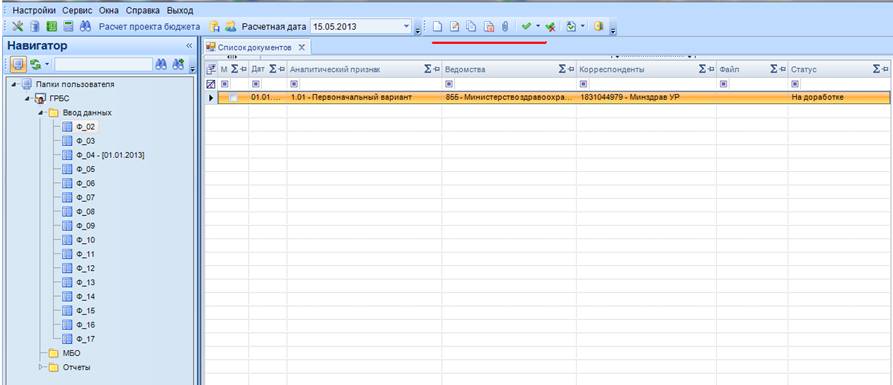This screenshot has height=385, width=893.
Task: Sort by Аналитический признак column header
Action: pyautogui.click(x=335, y=69)
